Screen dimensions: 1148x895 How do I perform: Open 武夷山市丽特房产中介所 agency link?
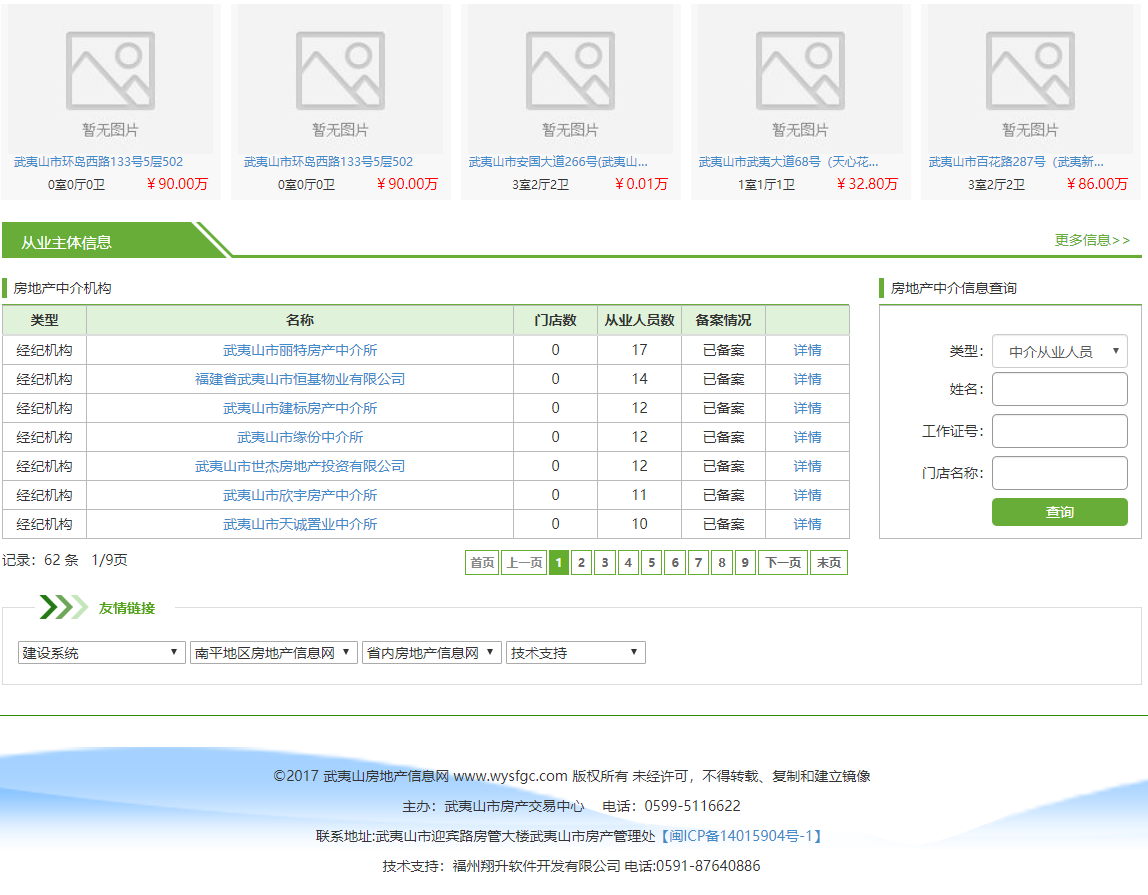point(300,350)
